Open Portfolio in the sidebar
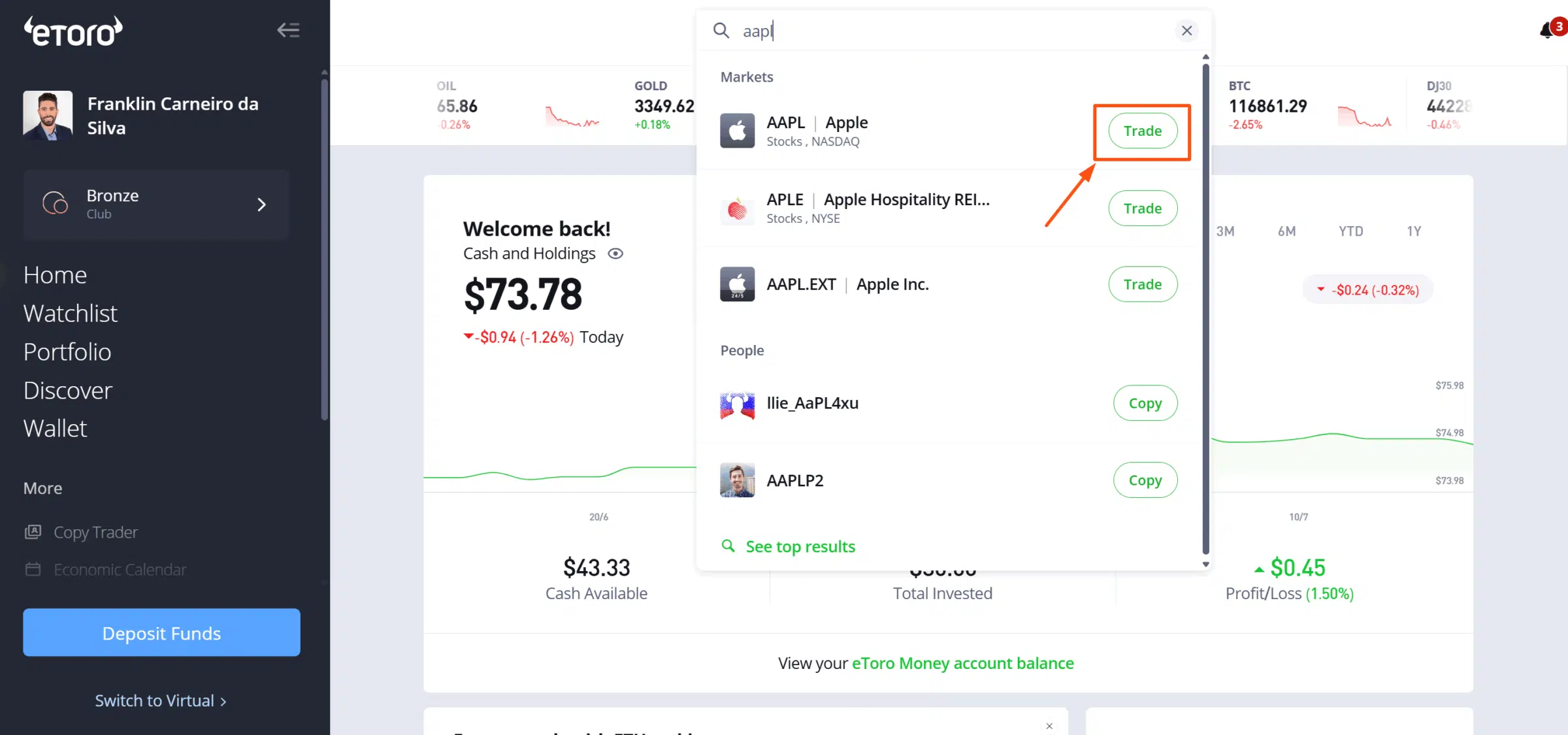The height and width of the screenshot is (735, 1568). (67, 351)
